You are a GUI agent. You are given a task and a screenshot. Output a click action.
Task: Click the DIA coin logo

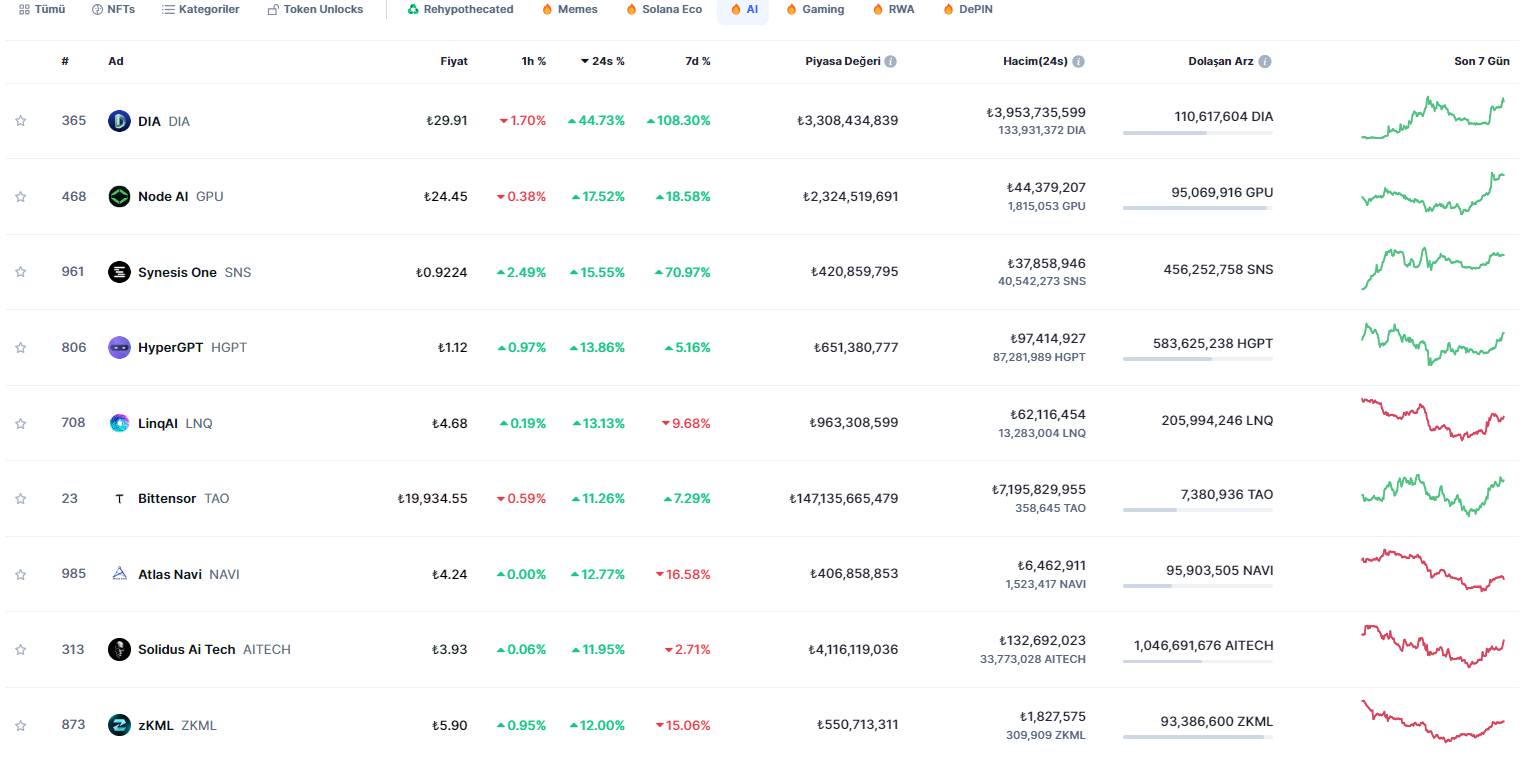click(119, 121)
